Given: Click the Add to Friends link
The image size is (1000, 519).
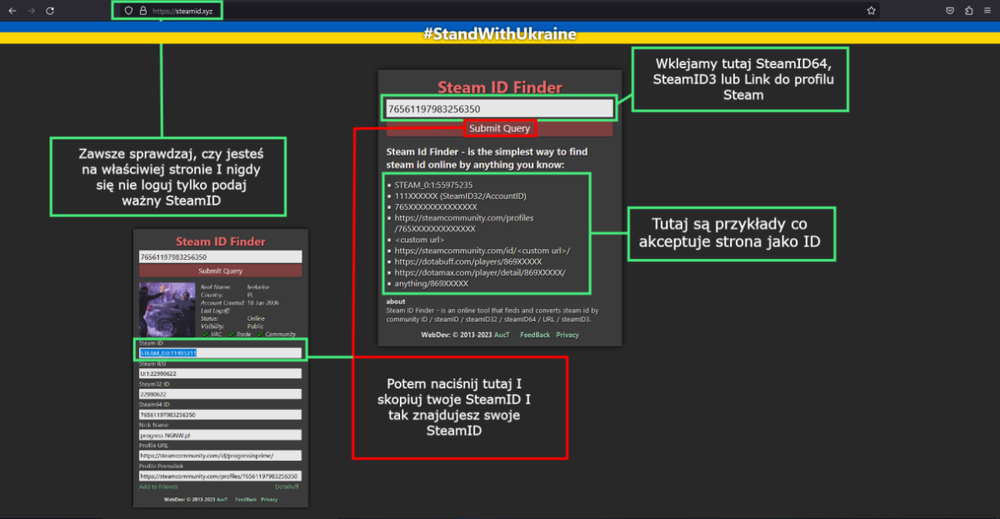Looking at the screenshot, I should pos(158,486).
